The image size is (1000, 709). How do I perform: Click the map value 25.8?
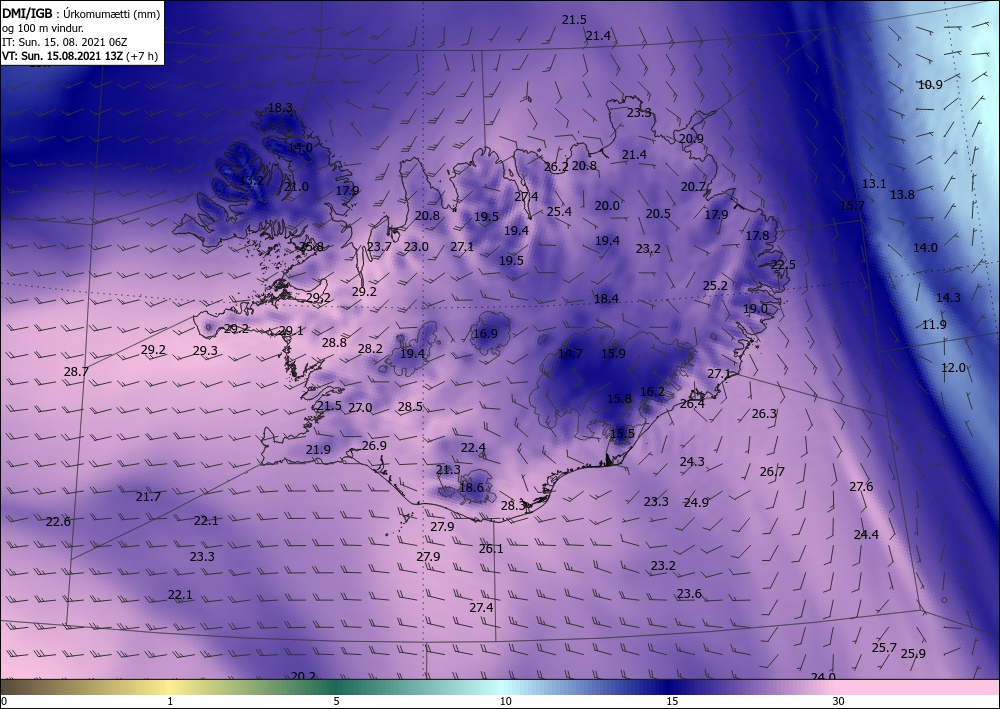click(x=311, y=247)
